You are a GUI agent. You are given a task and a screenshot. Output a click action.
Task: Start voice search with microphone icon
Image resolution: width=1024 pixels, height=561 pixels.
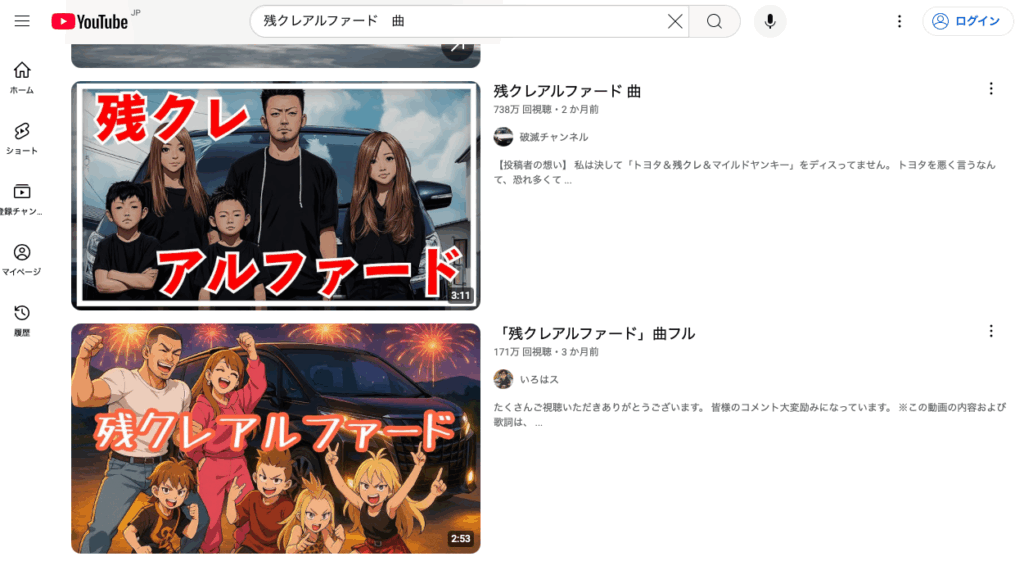point(770,22)
